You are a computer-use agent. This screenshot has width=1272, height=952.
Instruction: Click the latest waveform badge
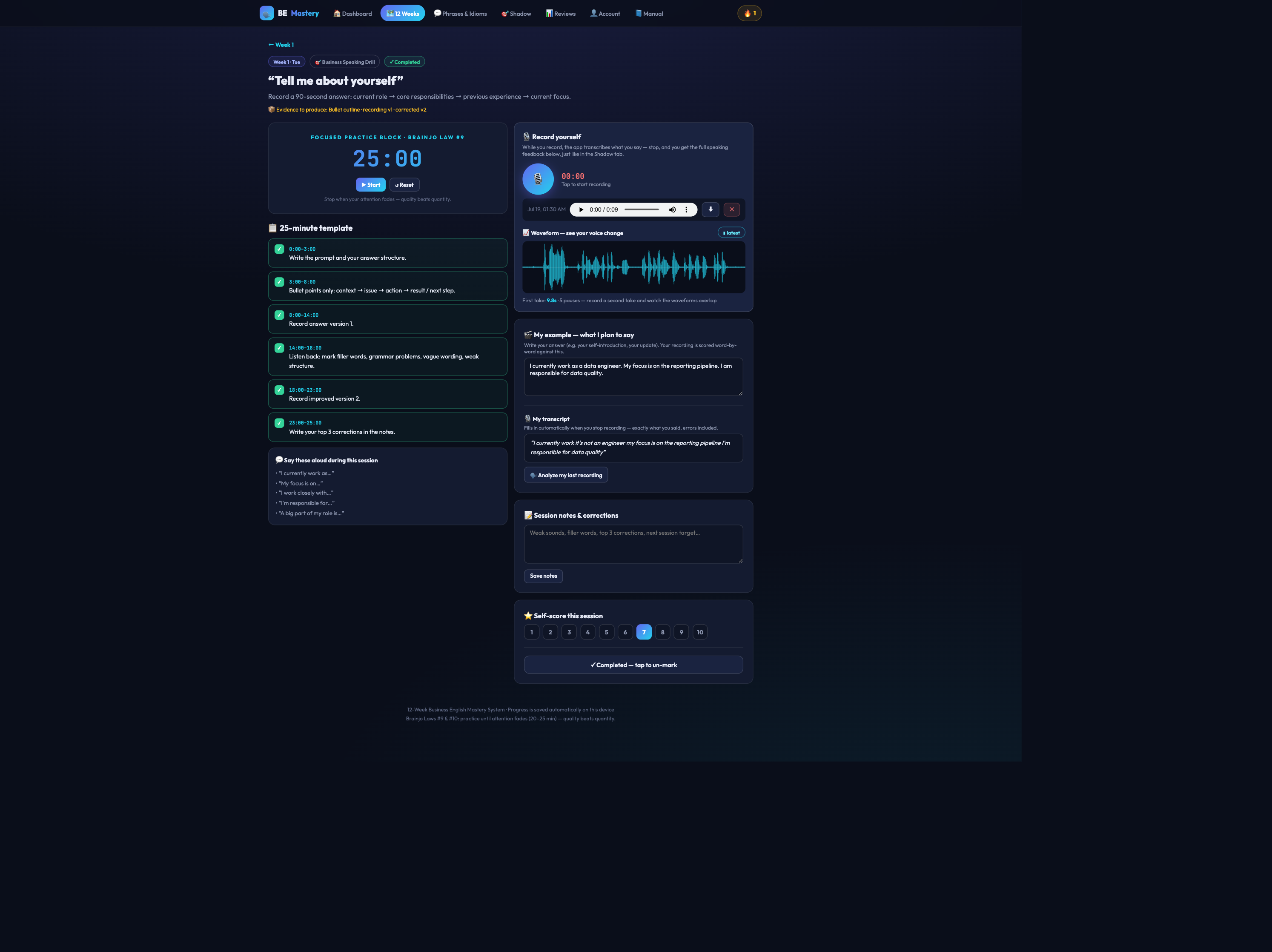pos(731,233)
